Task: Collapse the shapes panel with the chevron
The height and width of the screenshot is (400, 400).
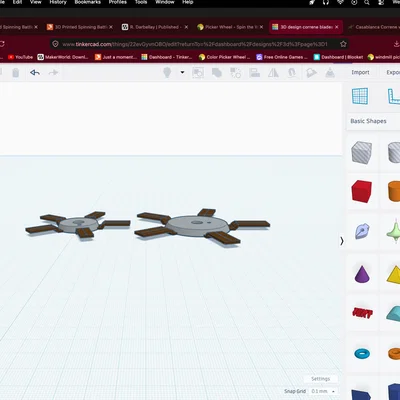Action: tap(342, 241)
